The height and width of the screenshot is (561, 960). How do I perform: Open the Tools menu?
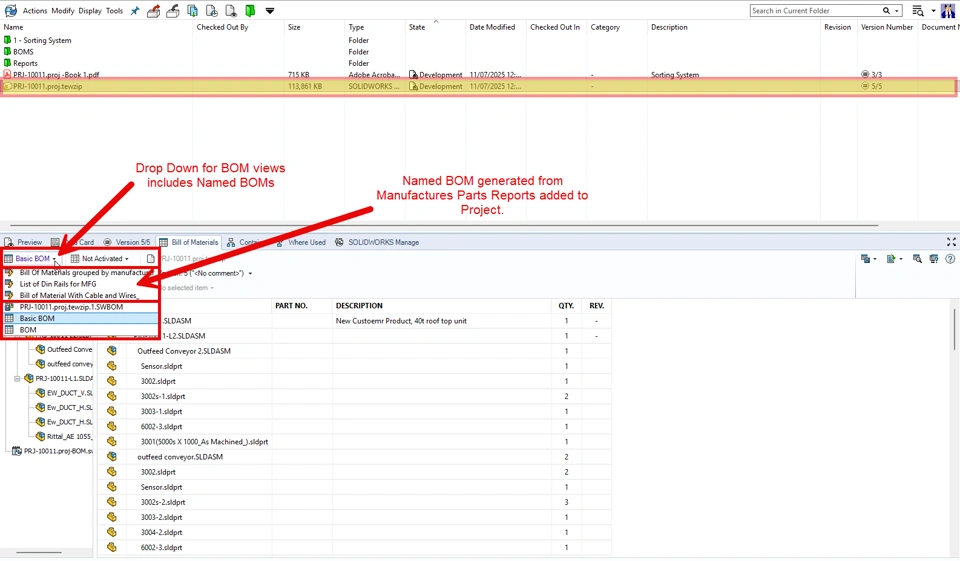coord(114,10)
